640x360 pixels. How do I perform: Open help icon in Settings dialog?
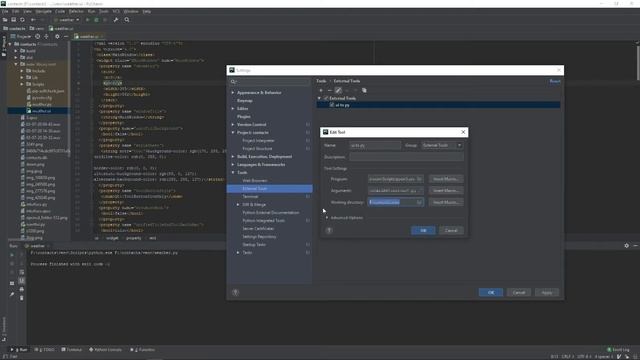point(236,292)
